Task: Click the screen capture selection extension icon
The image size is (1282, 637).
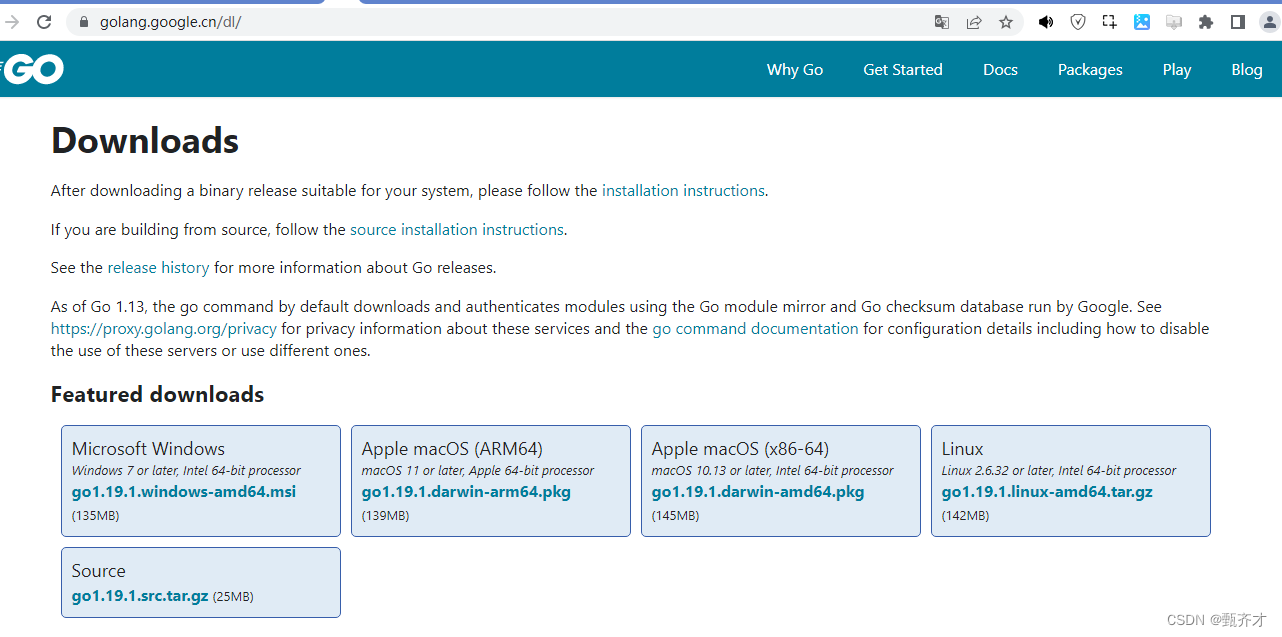Action: [1110, 22]
